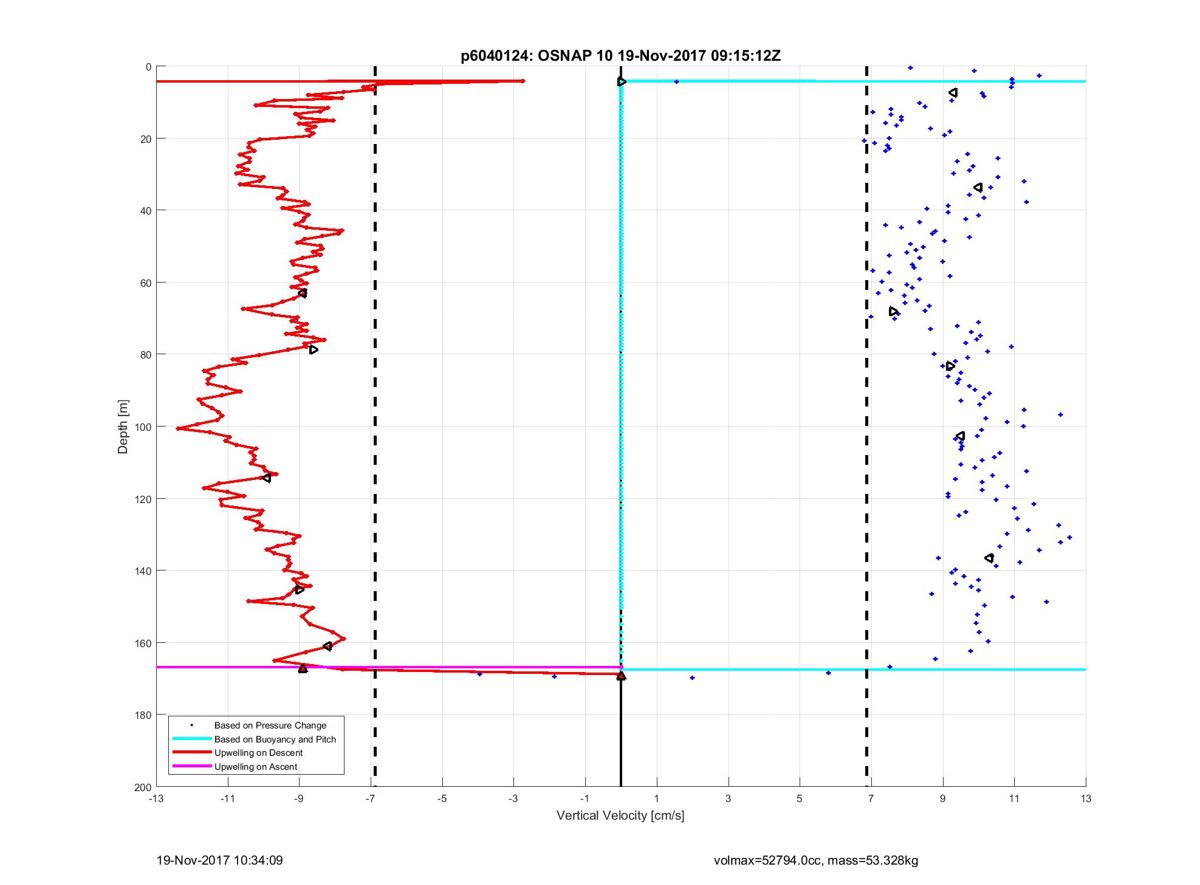Click the depth axis tick label '120'
1200x885 pixels.
pos(143,499)
